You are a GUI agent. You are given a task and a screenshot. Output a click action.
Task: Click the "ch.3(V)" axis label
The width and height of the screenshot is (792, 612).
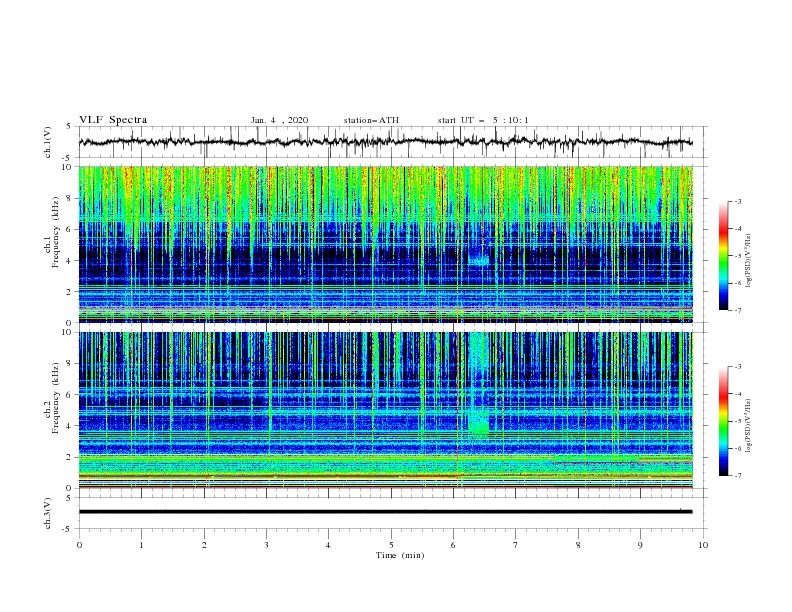(48, 513)
